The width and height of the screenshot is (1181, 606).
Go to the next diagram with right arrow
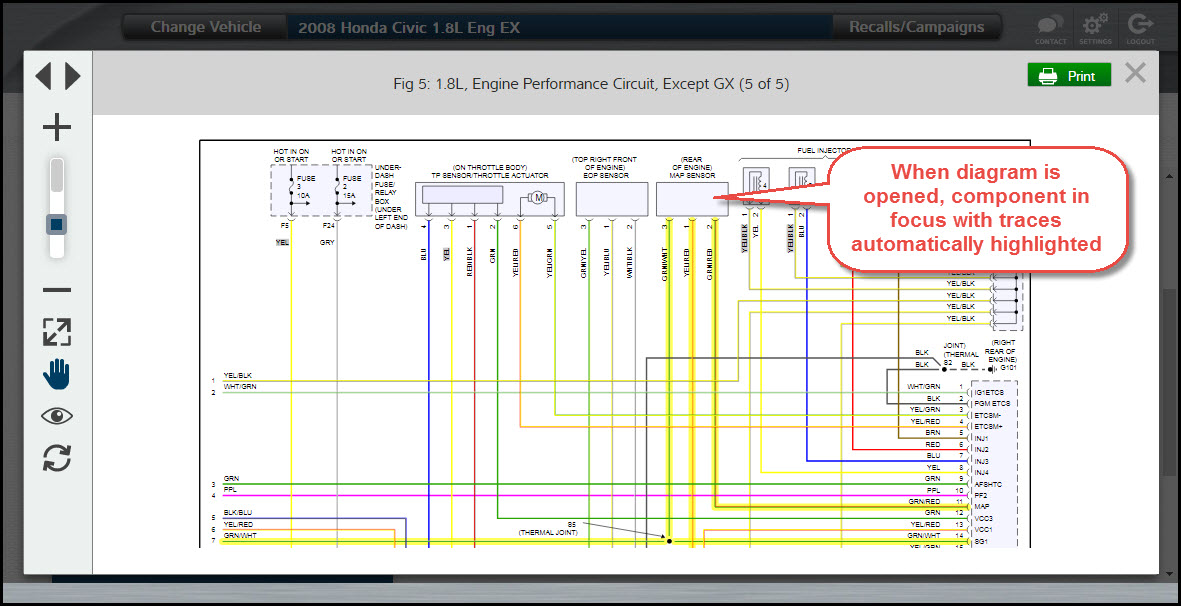click(x=72, y=76)
